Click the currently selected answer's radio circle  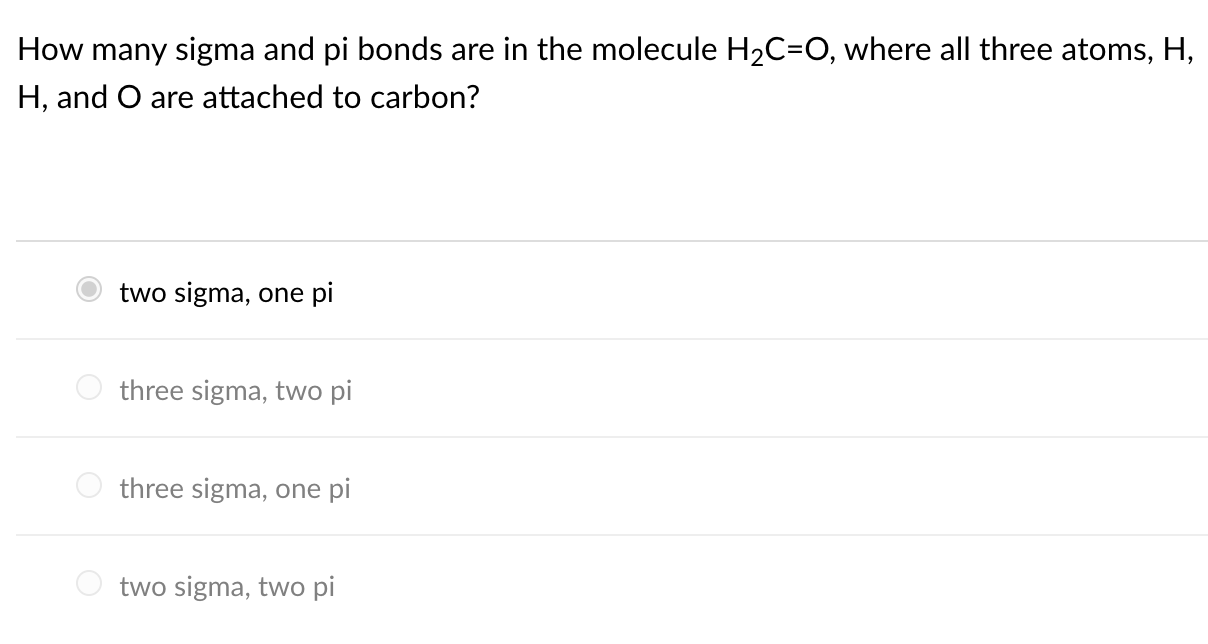coord(89,290)
